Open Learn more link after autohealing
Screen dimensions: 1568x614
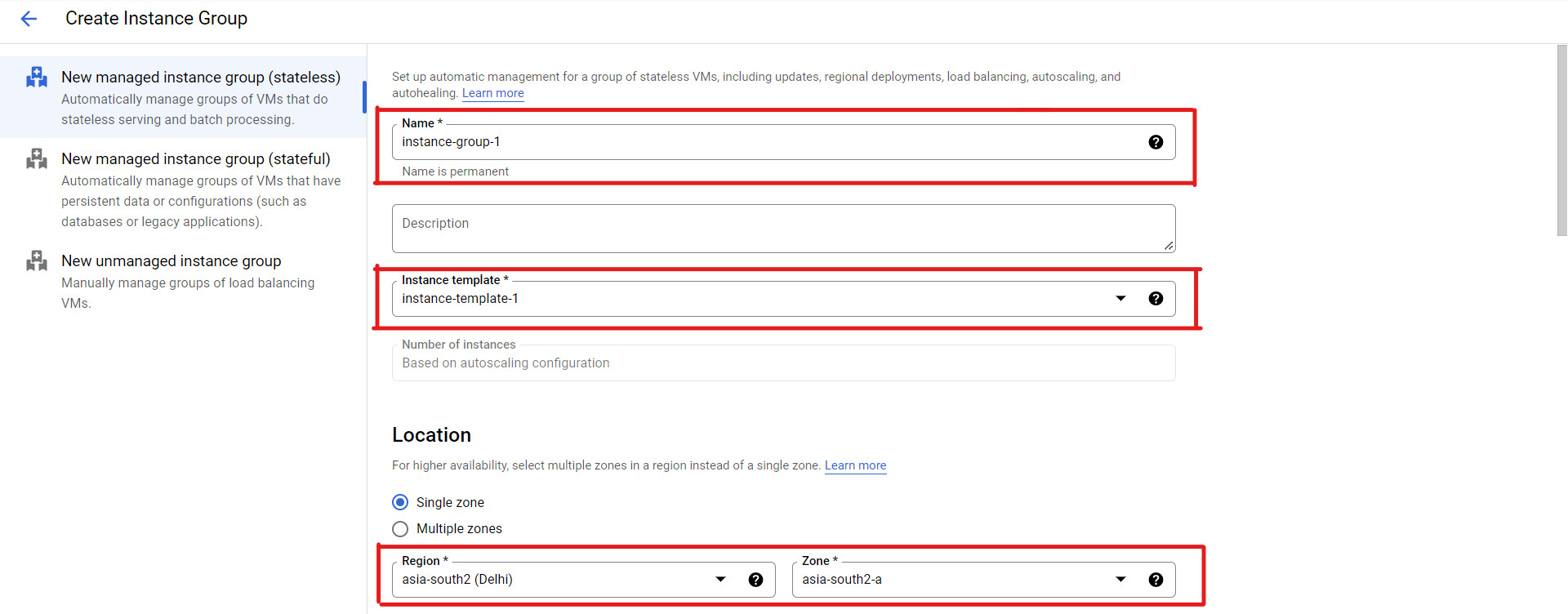[493, 93]
